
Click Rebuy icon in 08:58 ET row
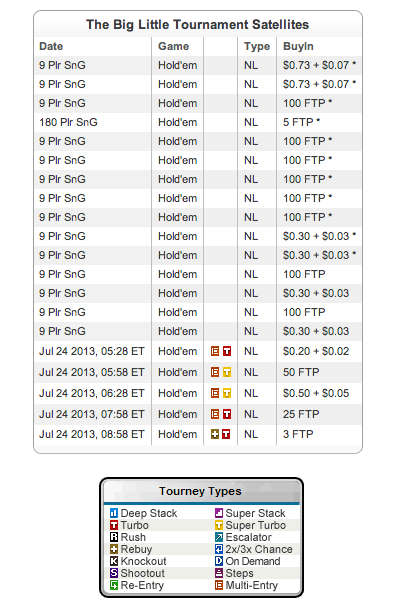pos(215,434)
